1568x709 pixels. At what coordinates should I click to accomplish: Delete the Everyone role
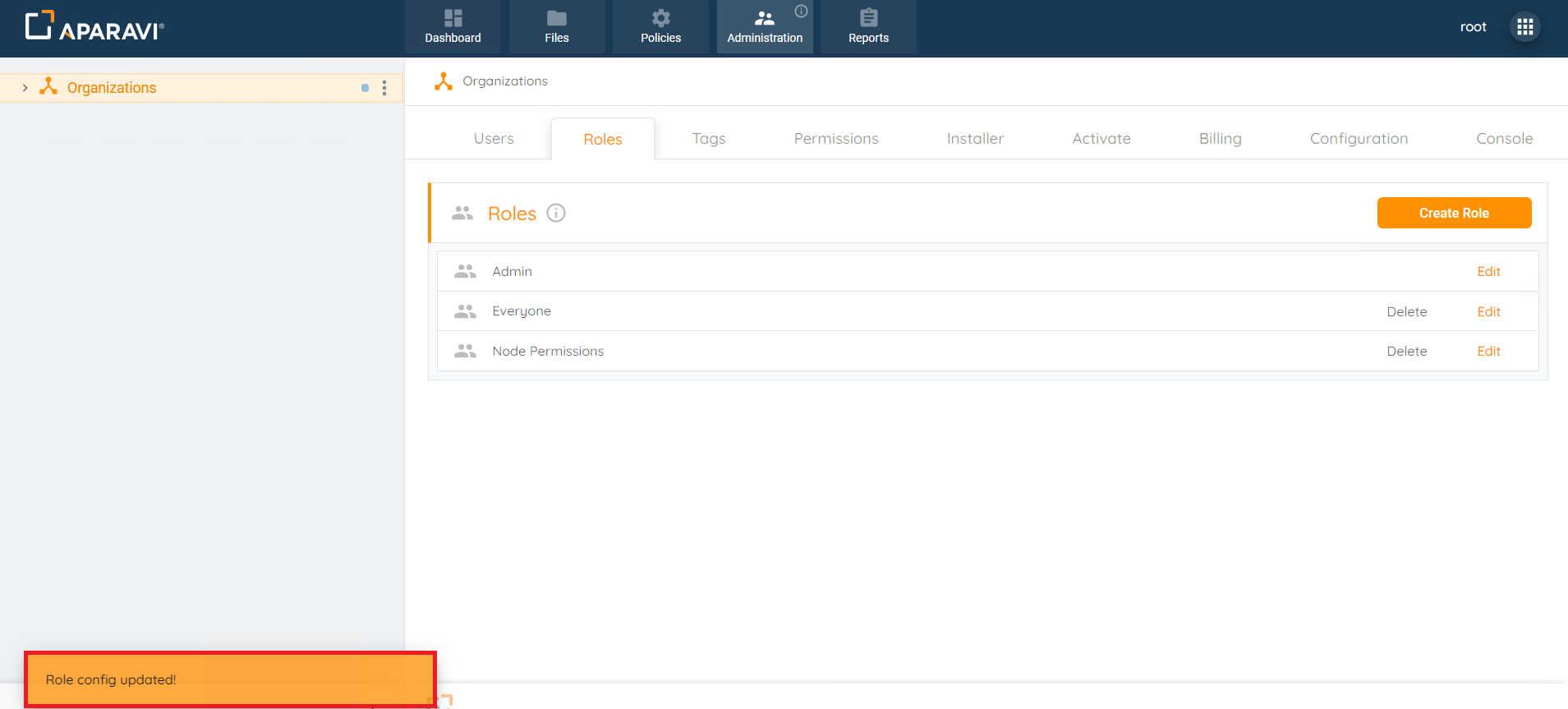1406,312
